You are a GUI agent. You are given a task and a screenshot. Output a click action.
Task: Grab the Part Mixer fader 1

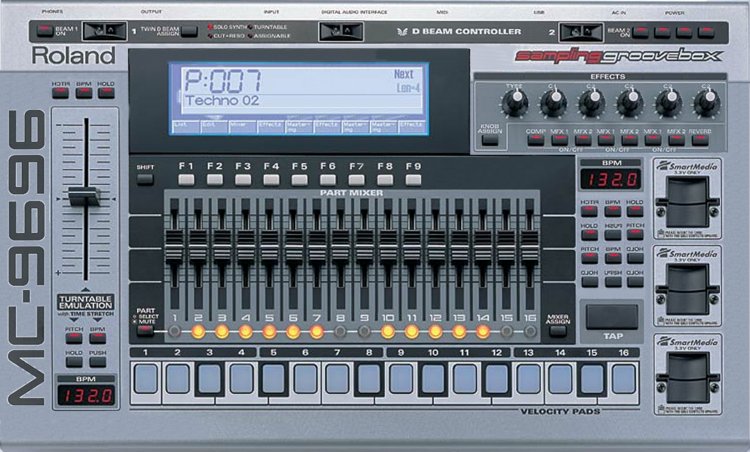click(174, 245)
